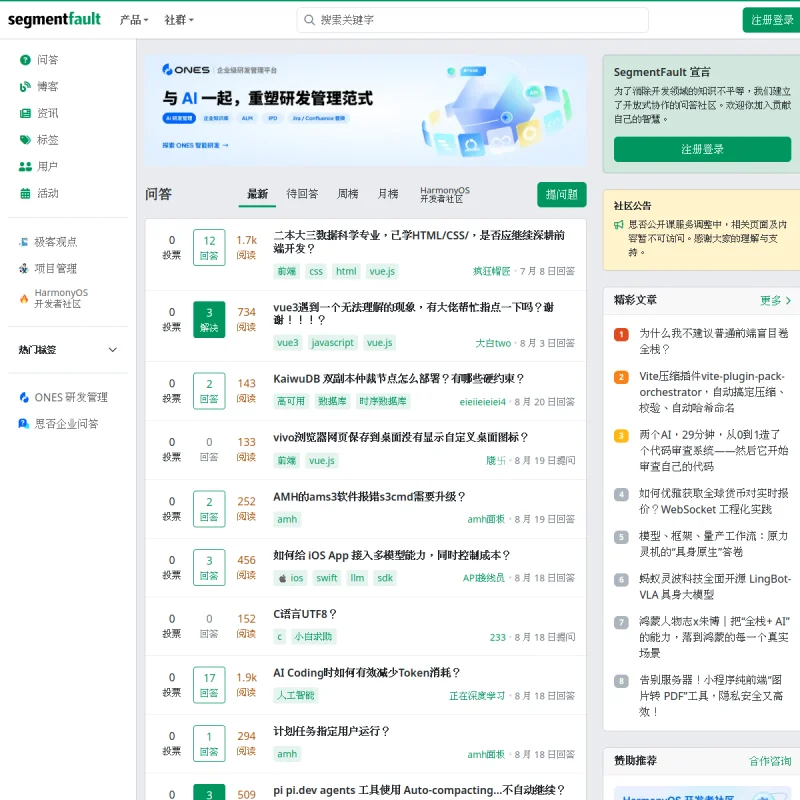
Task: Open article 蚂蚁灵波科技全面开源 LingBot-VLA
Action: 714,587
